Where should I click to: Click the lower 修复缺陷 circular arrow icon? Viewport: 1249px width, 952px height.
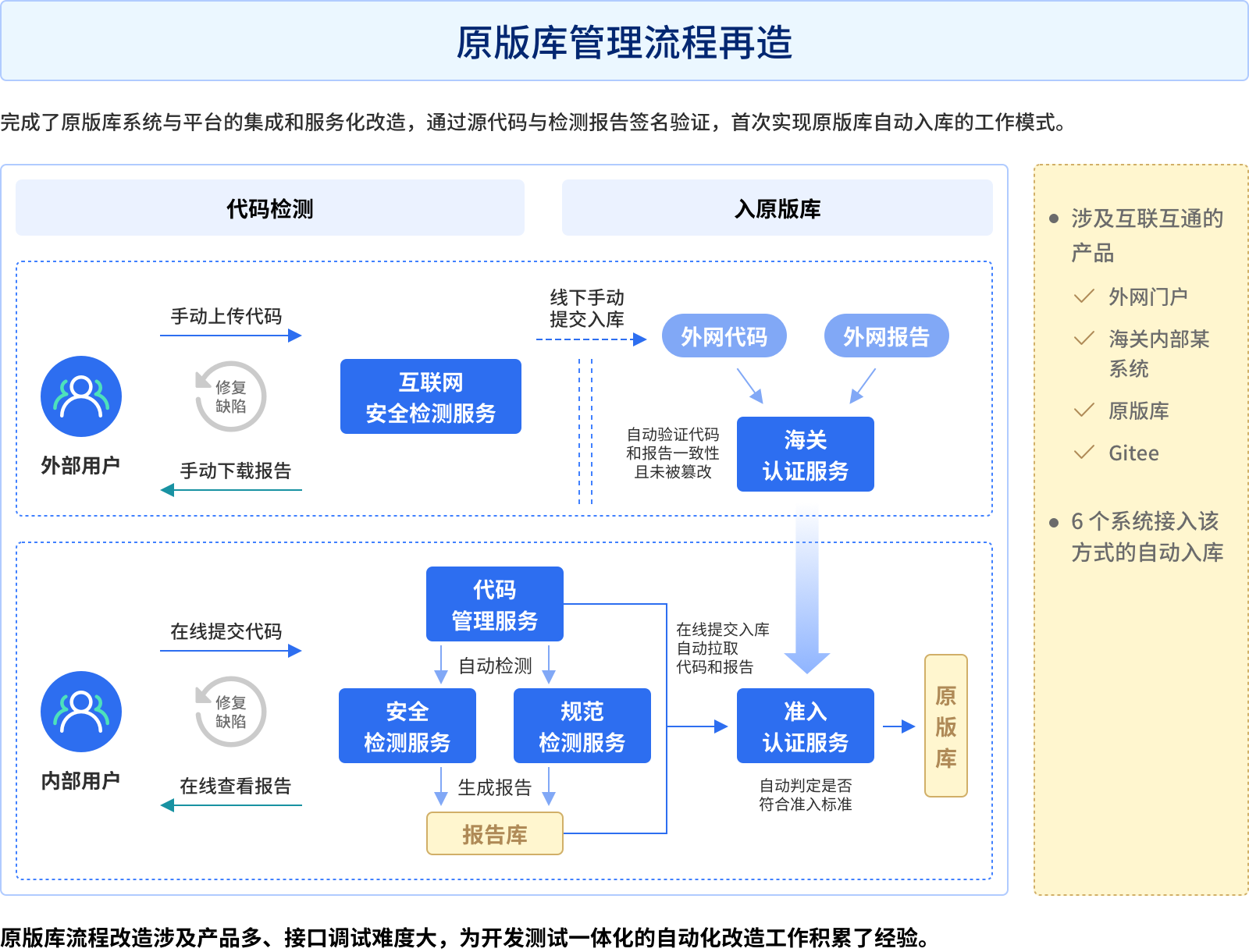[230, 712]
